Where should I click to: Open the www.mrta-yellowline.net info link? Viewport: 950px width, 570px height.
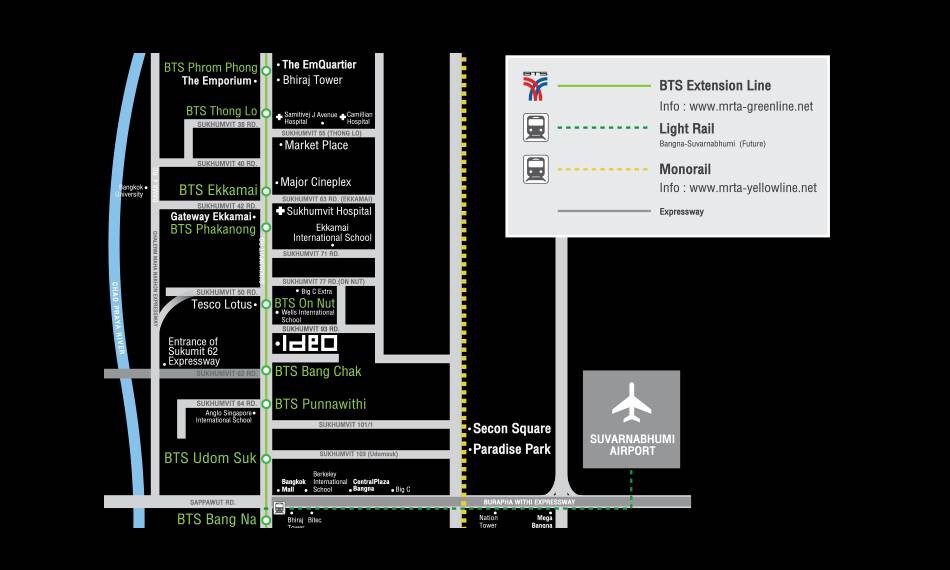pos(752,188)
